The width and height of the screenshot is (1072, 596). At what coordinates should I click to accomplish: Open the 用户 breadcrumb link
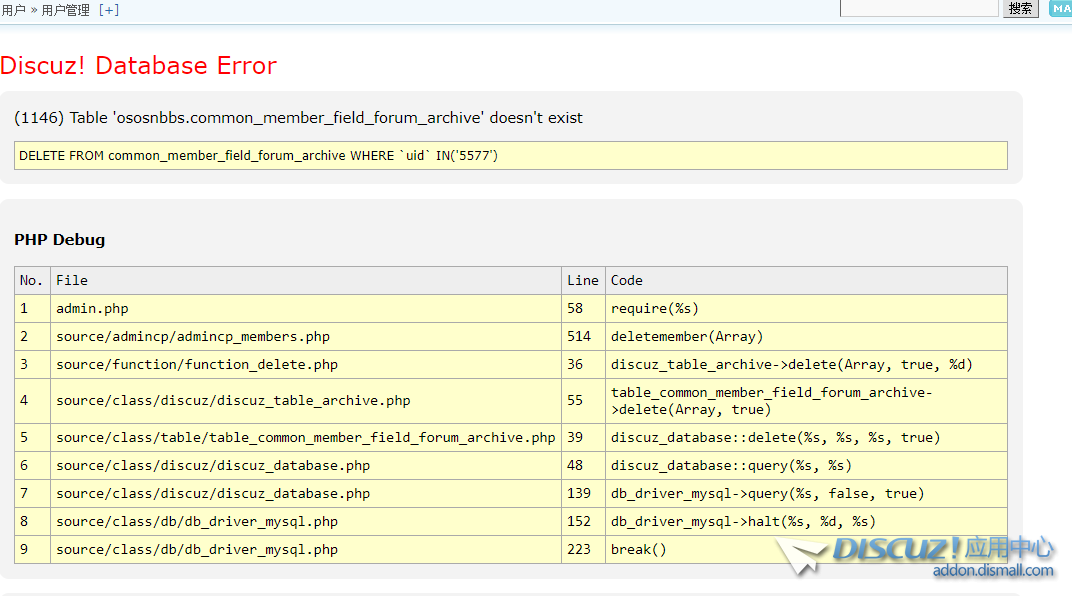[x=13, y=10]
